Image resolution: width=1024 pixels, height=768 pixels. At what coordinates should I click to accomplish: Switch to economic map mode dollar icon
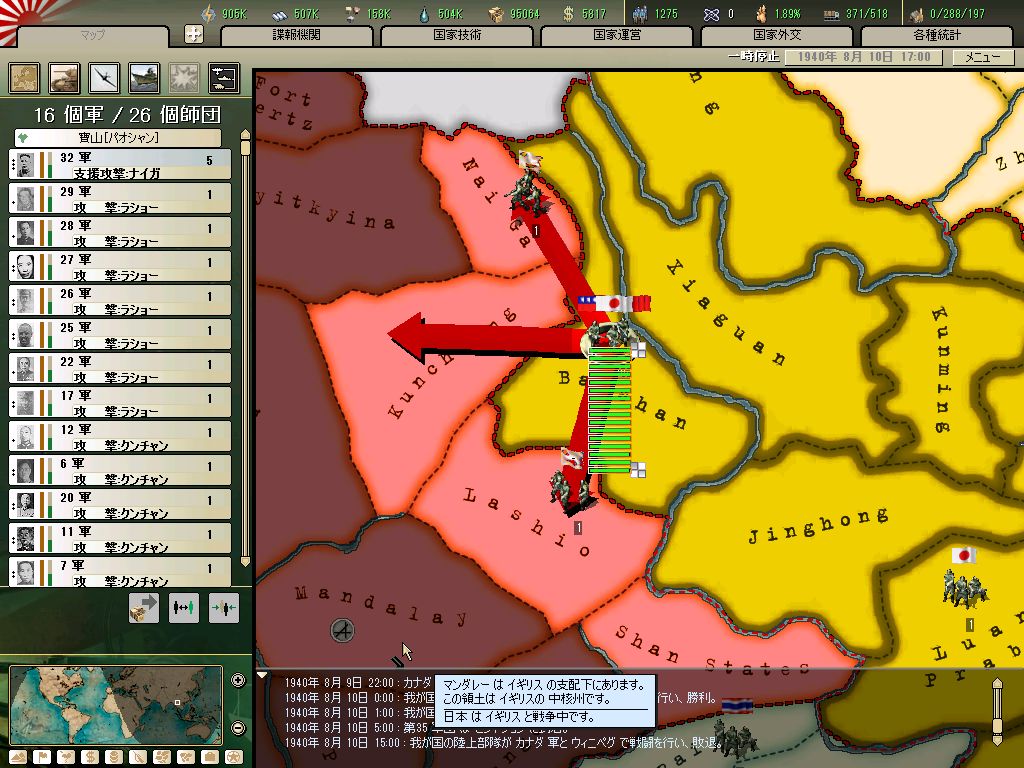click(x=89, y=758)
